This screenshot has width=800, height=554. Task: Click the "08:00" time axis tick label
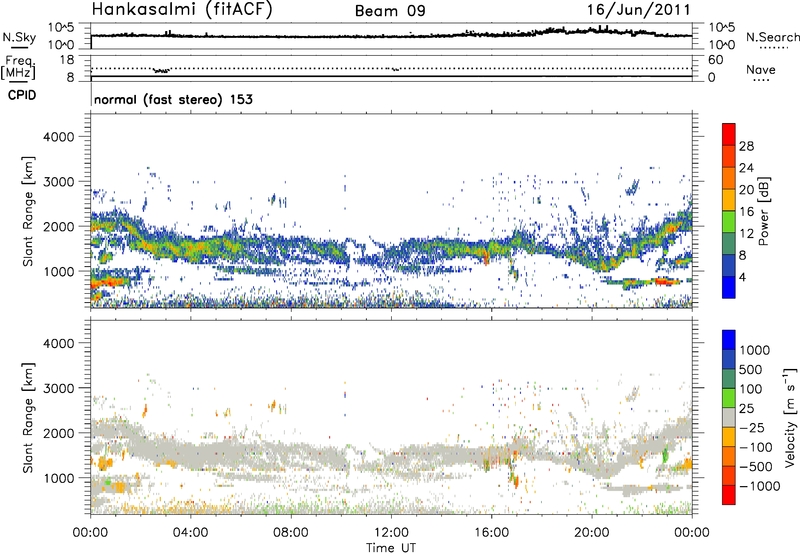pyautogui.click(x=290, y=533)
